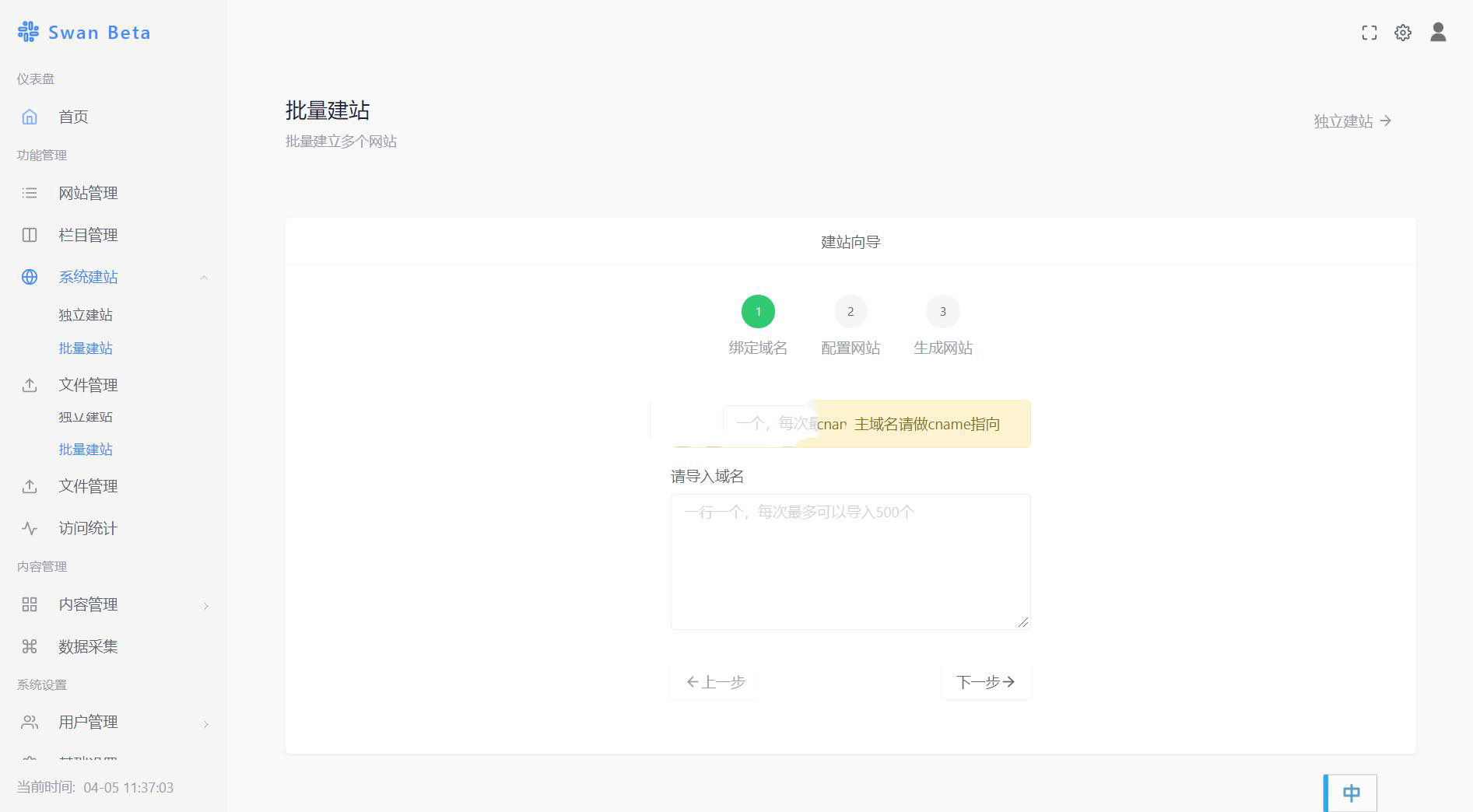Click the 中 input method indicator

click(1351, 793)
